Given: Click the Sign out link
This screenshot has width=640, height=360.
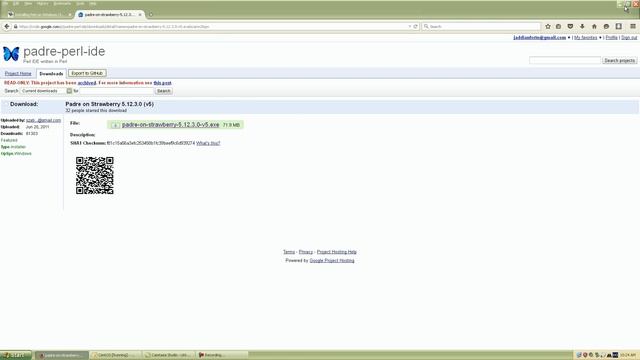Looking at the screenshot, I should [x=629, y=38].
